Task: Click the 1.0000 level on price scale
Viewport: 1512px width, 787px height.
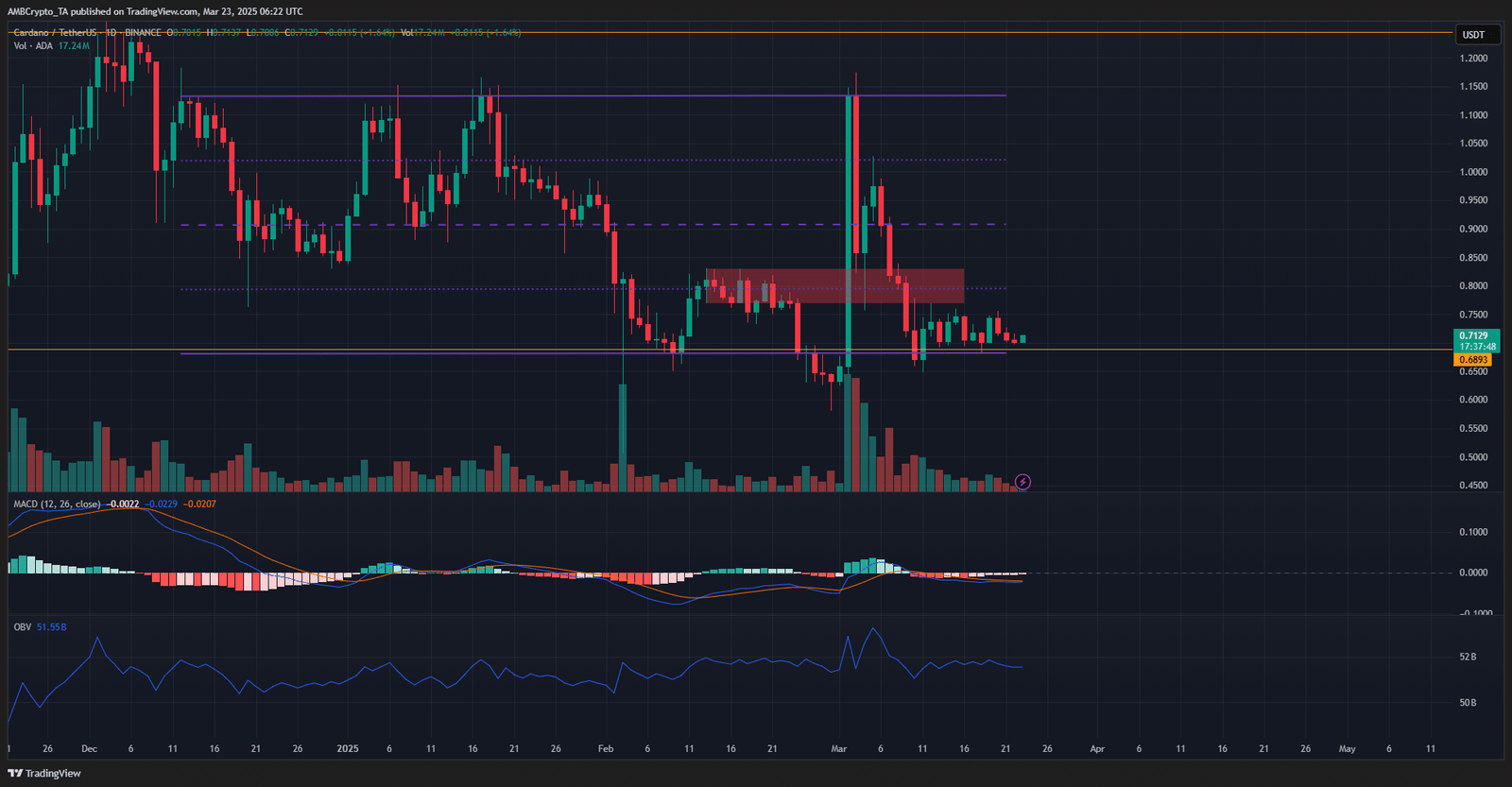Action: pyautogui.click(x=1473, y=172)
